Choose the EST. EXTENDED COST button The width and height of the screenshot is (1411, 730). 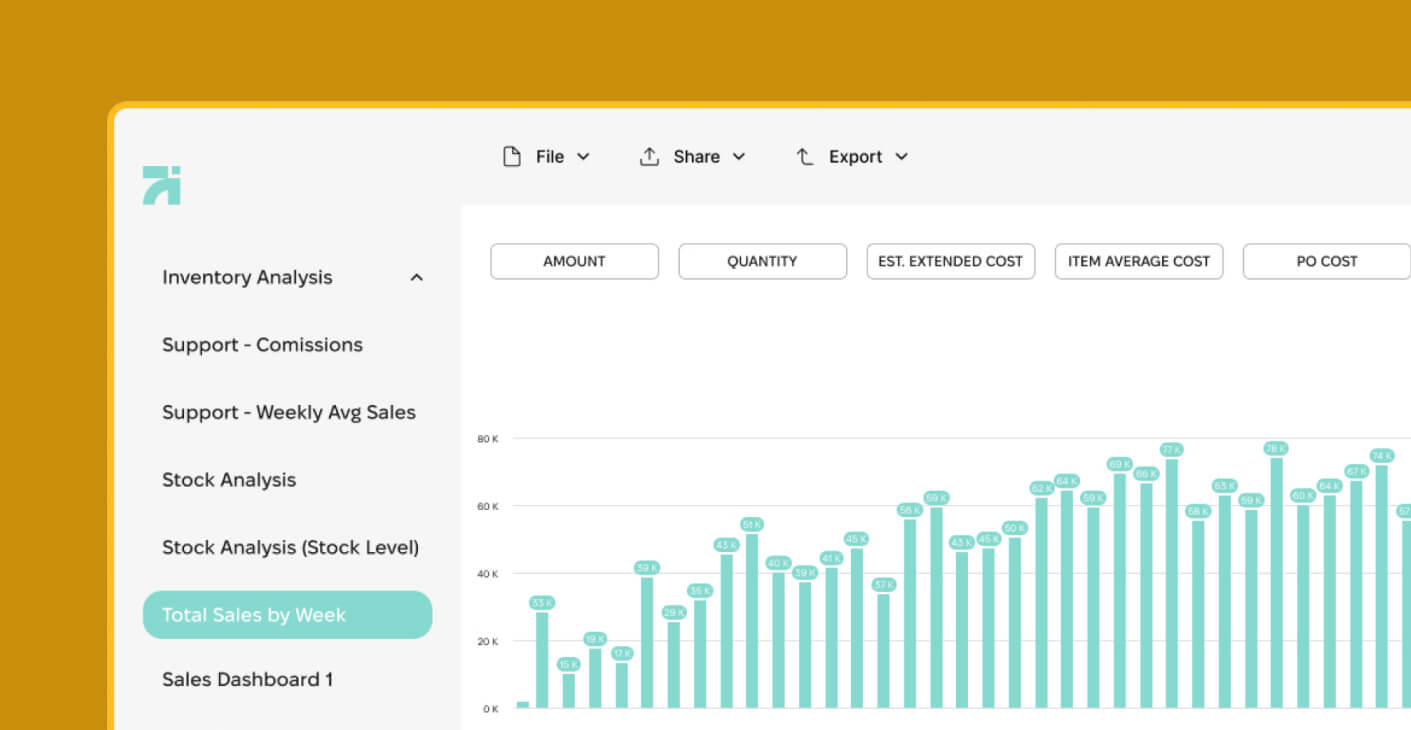coord(950,261)
